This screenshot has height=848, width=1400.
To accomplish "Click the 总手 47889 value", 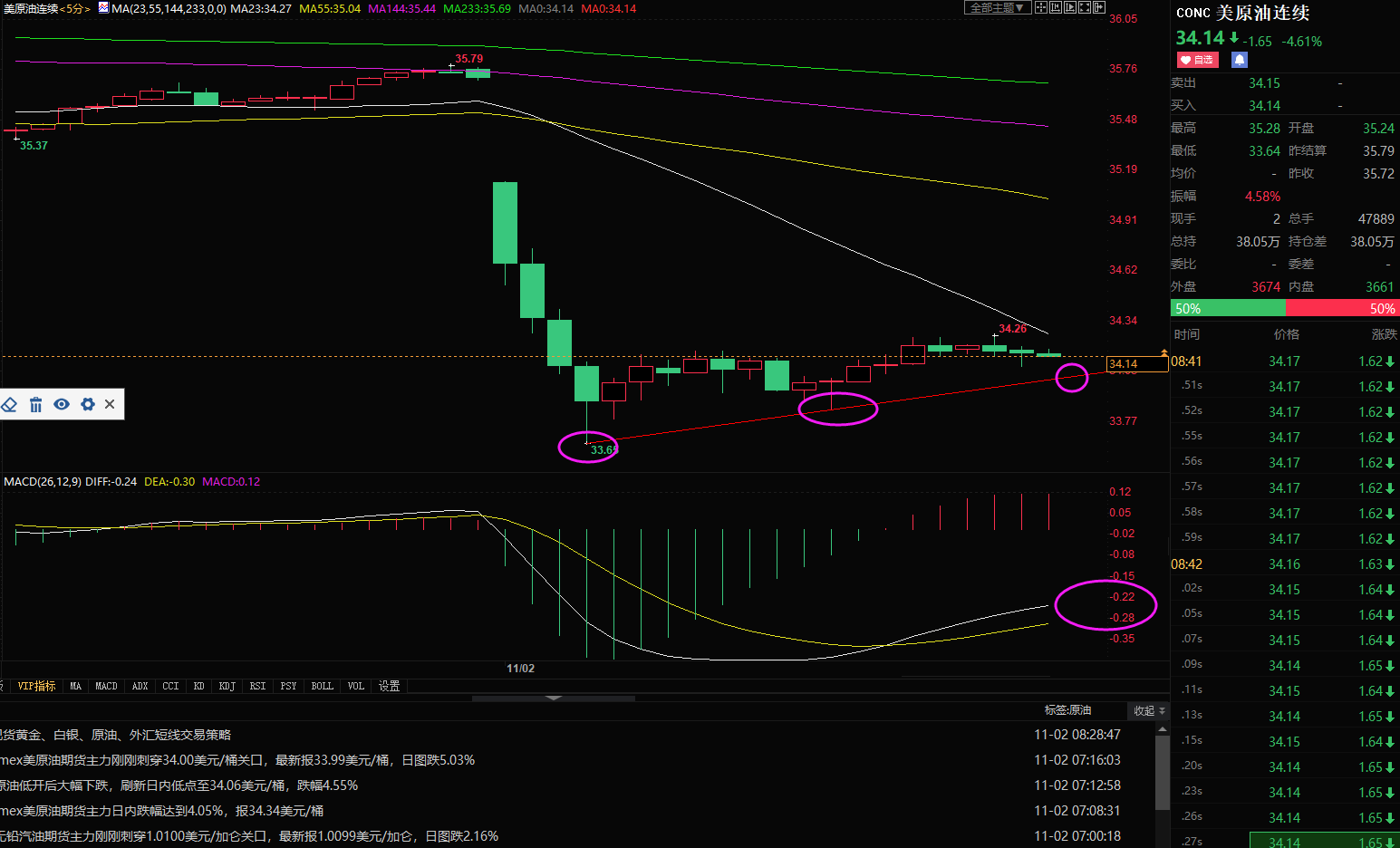I will pyautogui.click(x=1376, y=219).
